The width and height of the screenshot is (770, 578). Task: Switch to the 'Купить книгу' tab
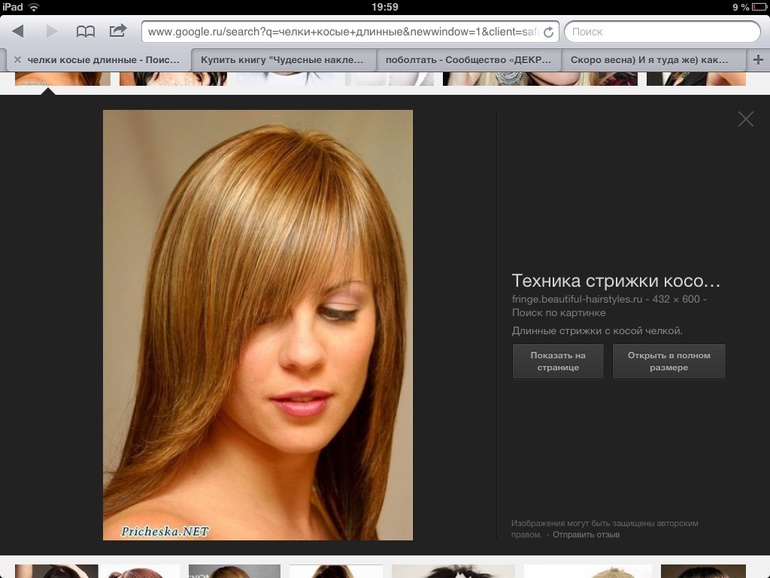tap(283, 60)
